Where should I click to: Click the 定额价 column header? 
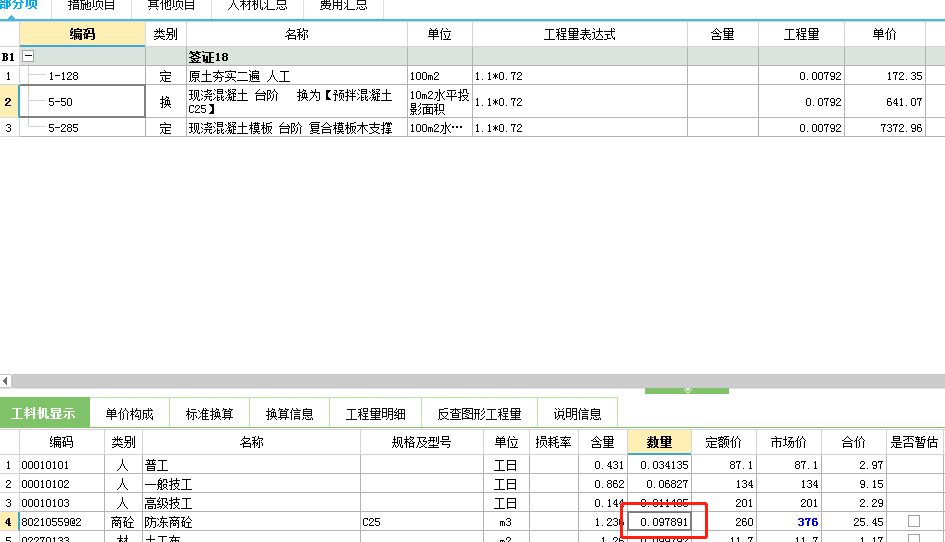pos(723,442)
